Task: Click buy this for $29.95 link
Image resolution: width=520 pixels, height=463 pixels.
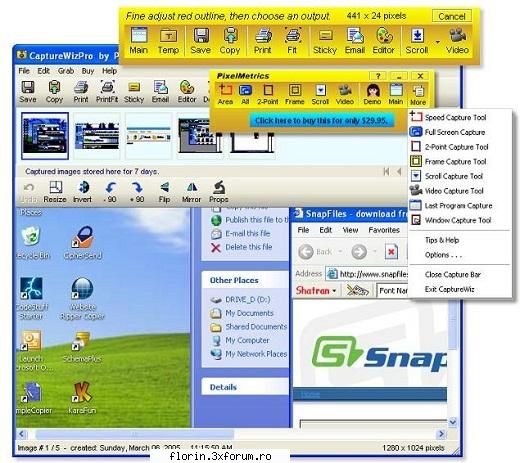Action: point(322,120)
